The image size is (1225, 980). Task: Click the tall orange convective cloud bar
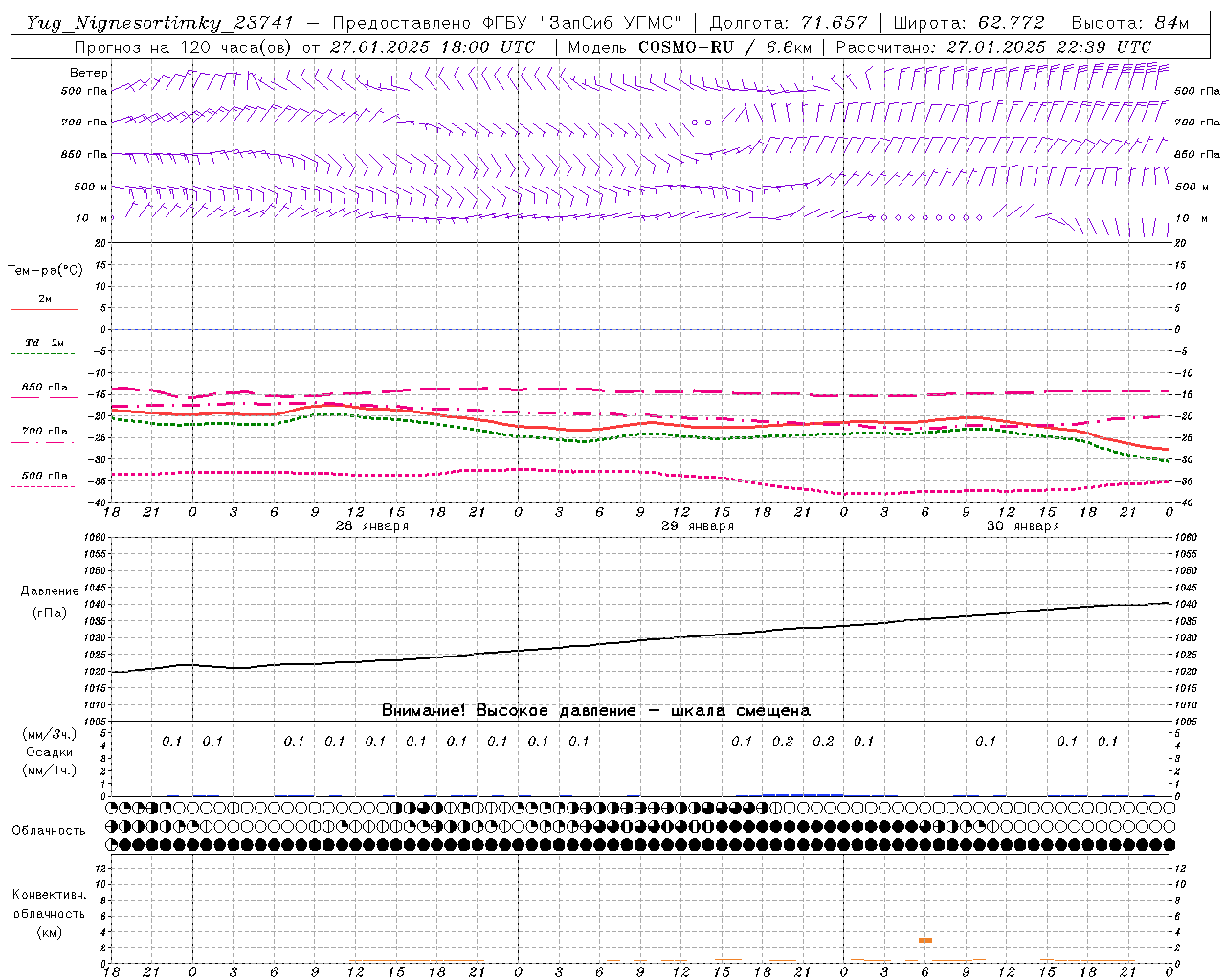tap(925, 940)
